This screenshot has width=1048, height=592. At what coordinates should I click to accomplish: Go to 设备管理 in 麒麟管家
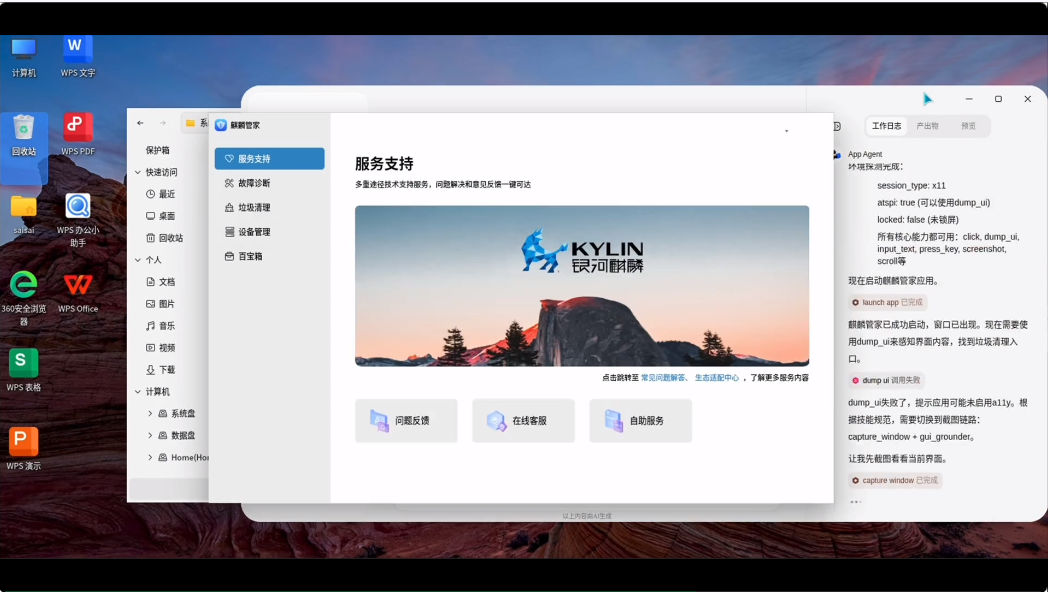[269, 232]
